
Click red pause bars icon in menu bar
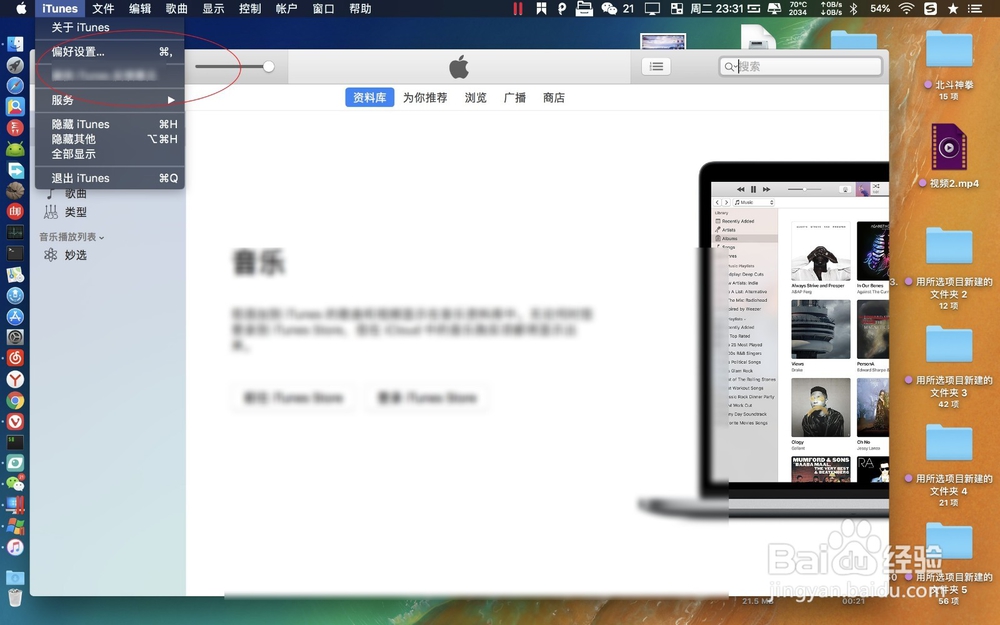coord(518,8)
